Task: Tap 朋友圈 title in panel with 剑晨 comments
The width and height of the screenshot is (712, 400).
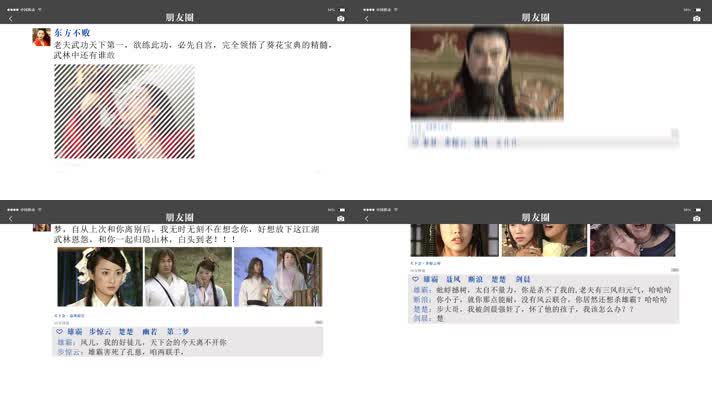Action: pyautogui.click(x=535, y=217)
